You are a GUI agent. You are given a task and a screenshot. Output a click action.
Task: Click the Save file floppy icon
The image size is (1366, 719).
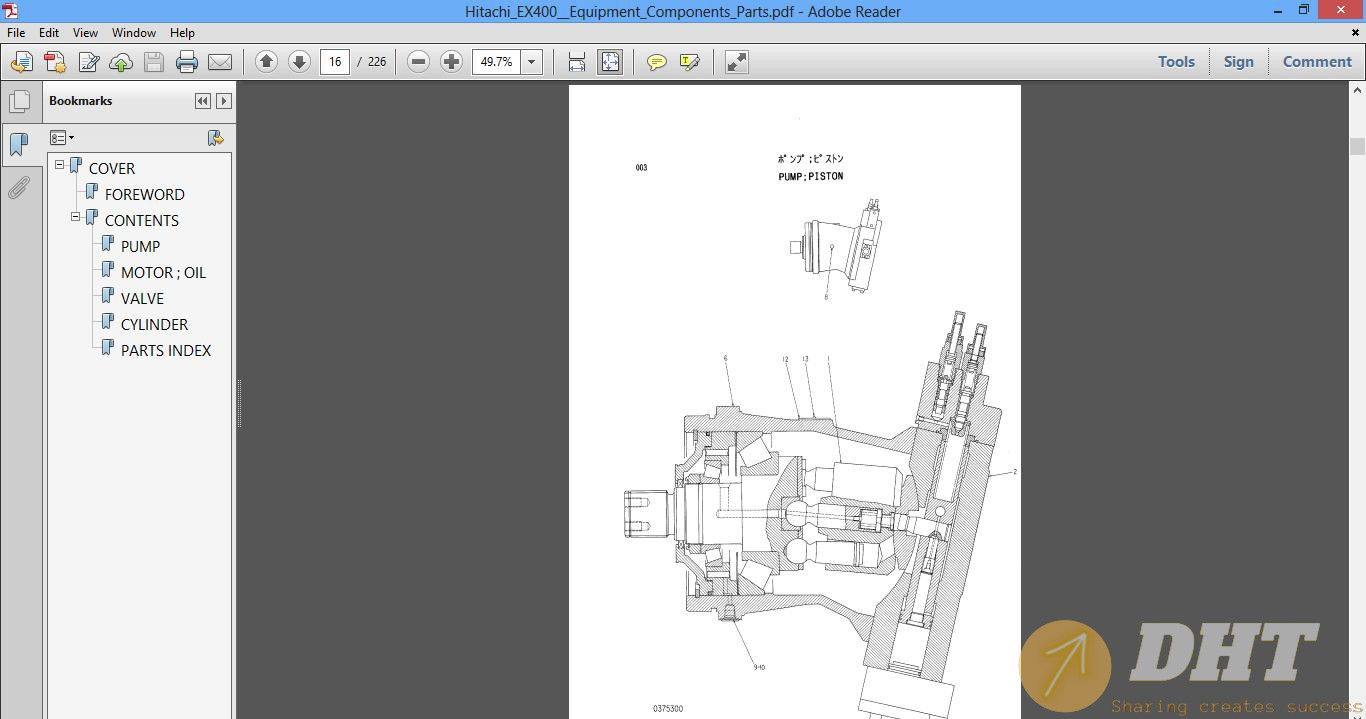[x=154, y=62]
